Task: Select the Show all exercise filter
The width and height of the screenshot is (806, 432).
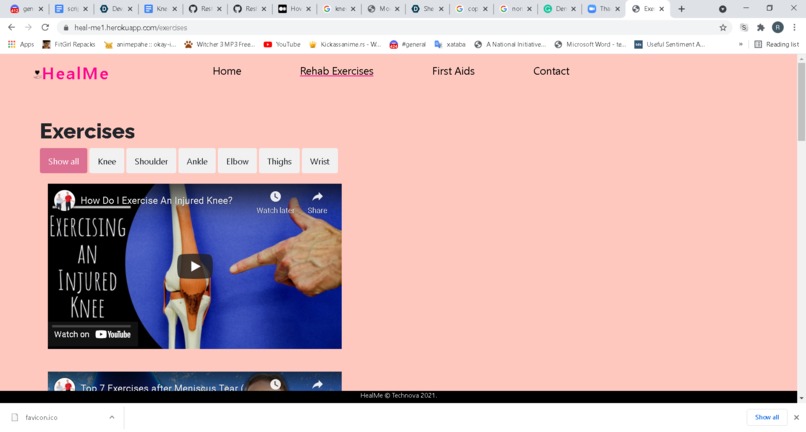Action: [63, 161]
